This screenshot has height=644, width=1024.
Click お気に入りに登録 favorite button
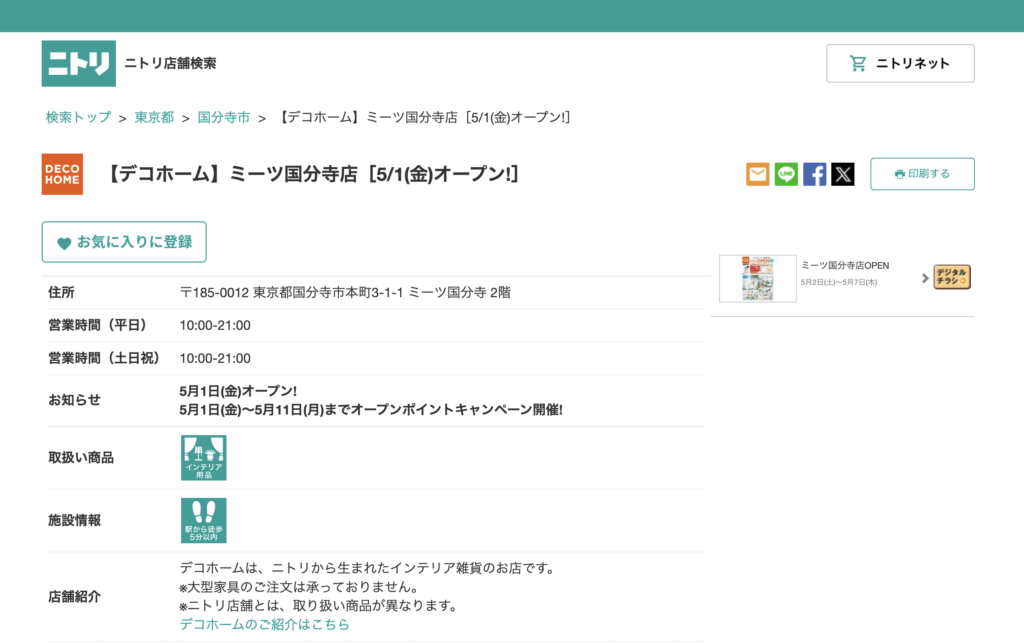(x=124, y=242)
